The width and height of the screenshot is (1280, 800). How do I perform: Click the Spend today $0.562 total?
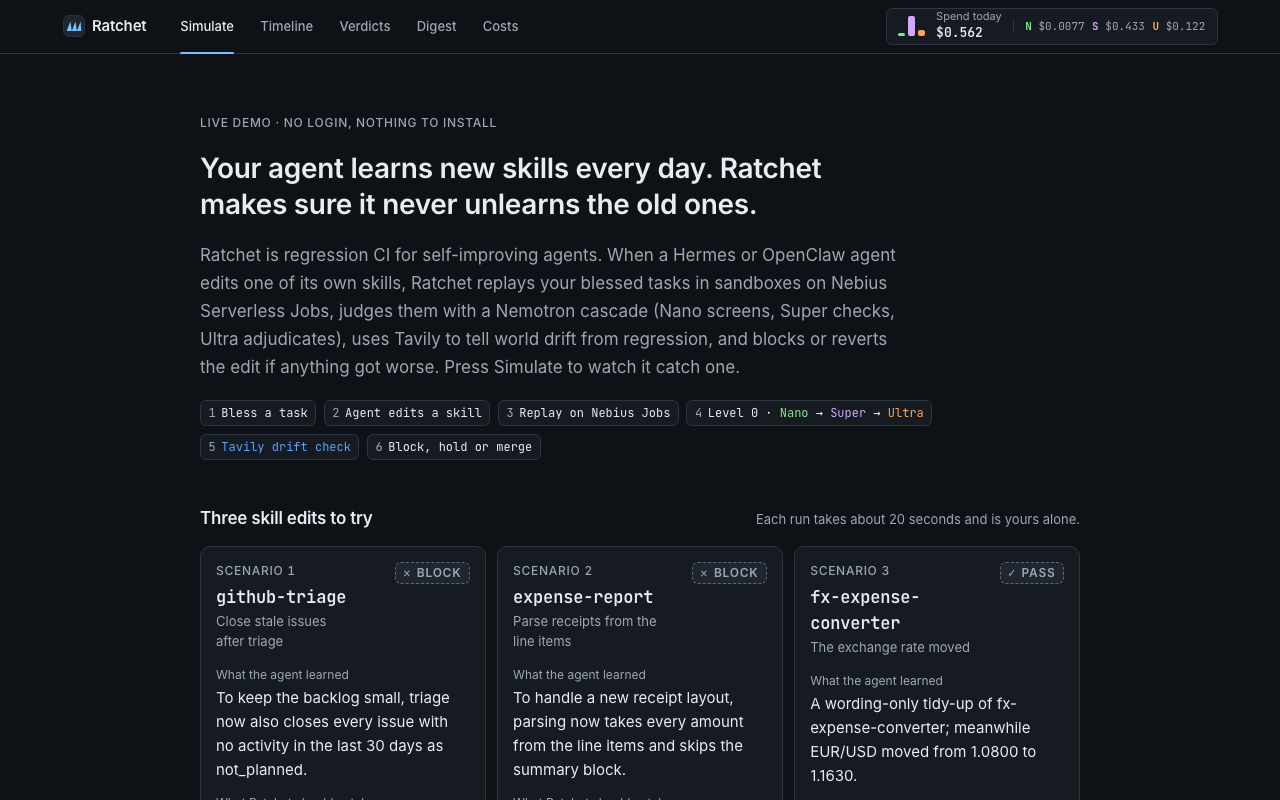point(968,26)
